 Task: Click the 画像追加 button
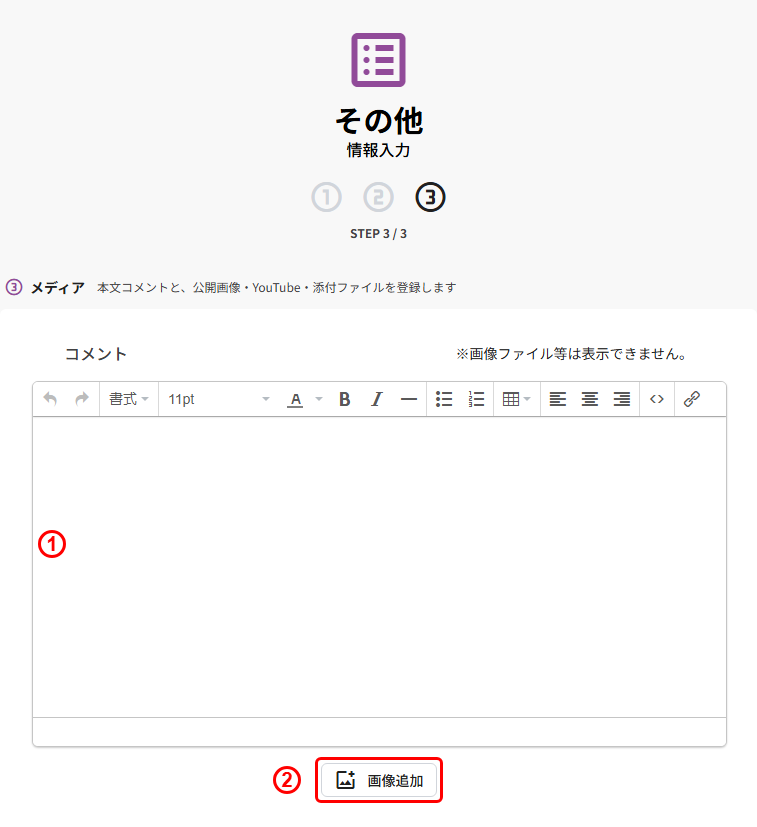tap(379, 780)
